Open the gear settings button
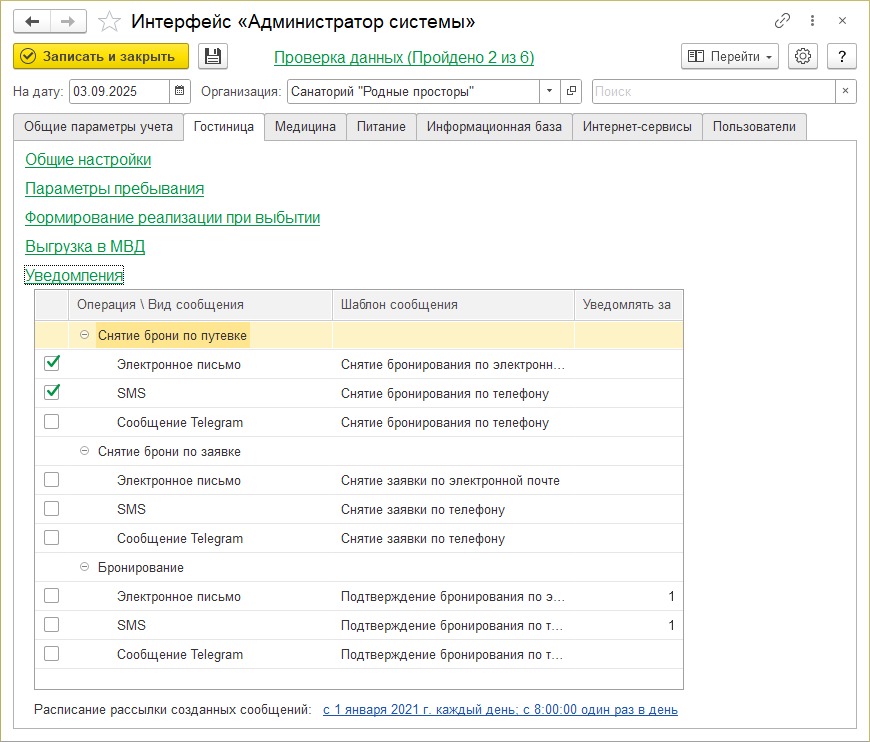The height and width of the screenshot is (742, 870). click(803, 57)
